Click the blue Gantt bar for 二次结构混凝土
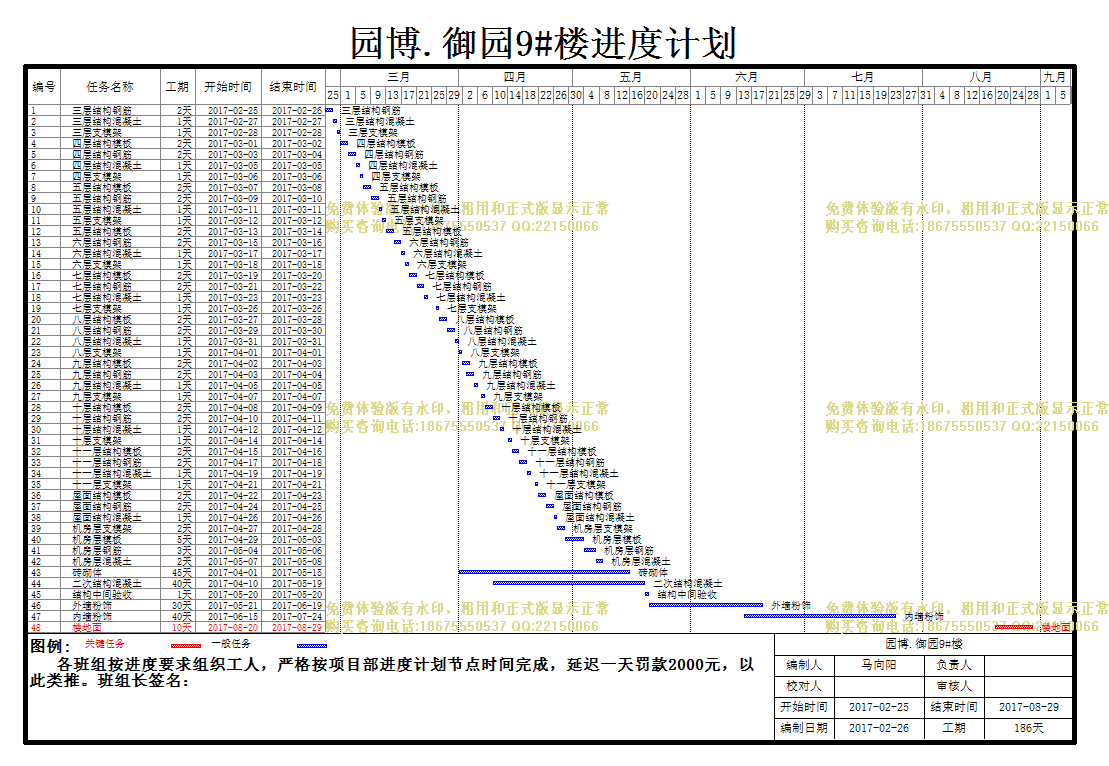Image resolution: width=1109 pixels, height=766 pixels. coord(569,583)
